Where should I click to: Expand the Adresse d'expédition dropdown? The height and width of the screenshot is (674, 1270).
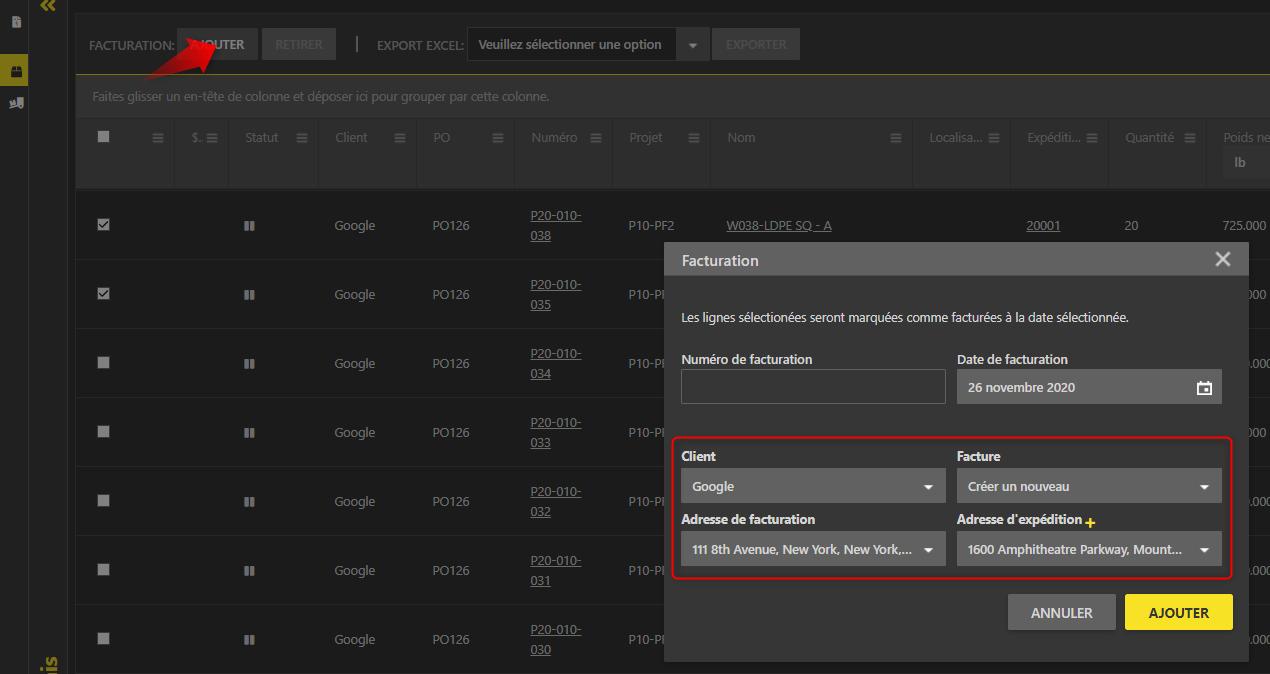[x=1089, y=549]
